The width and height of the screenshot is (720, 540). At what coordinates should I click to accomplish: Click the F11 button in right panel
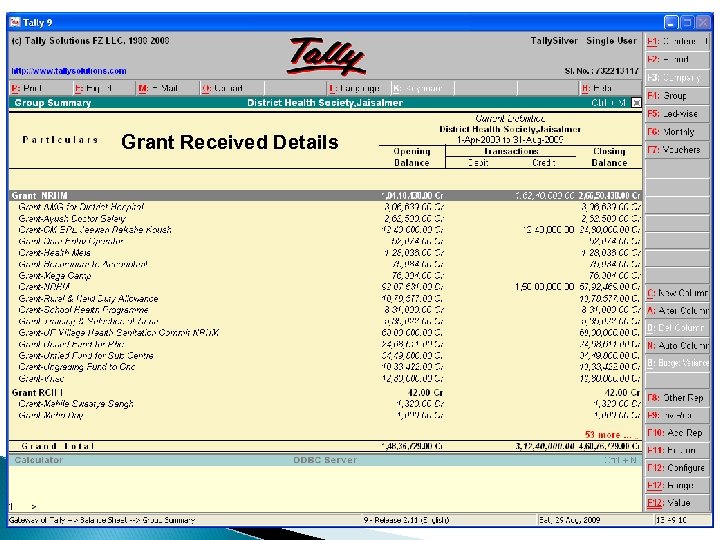pyautogui.click(x=677, y=450)
